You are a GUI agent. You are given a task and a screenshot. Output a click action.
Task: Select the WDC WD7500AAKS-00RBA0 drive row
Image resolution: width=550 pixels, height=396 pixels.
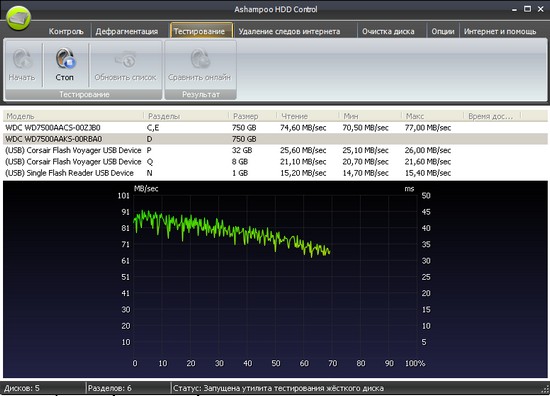click(275, 139)
